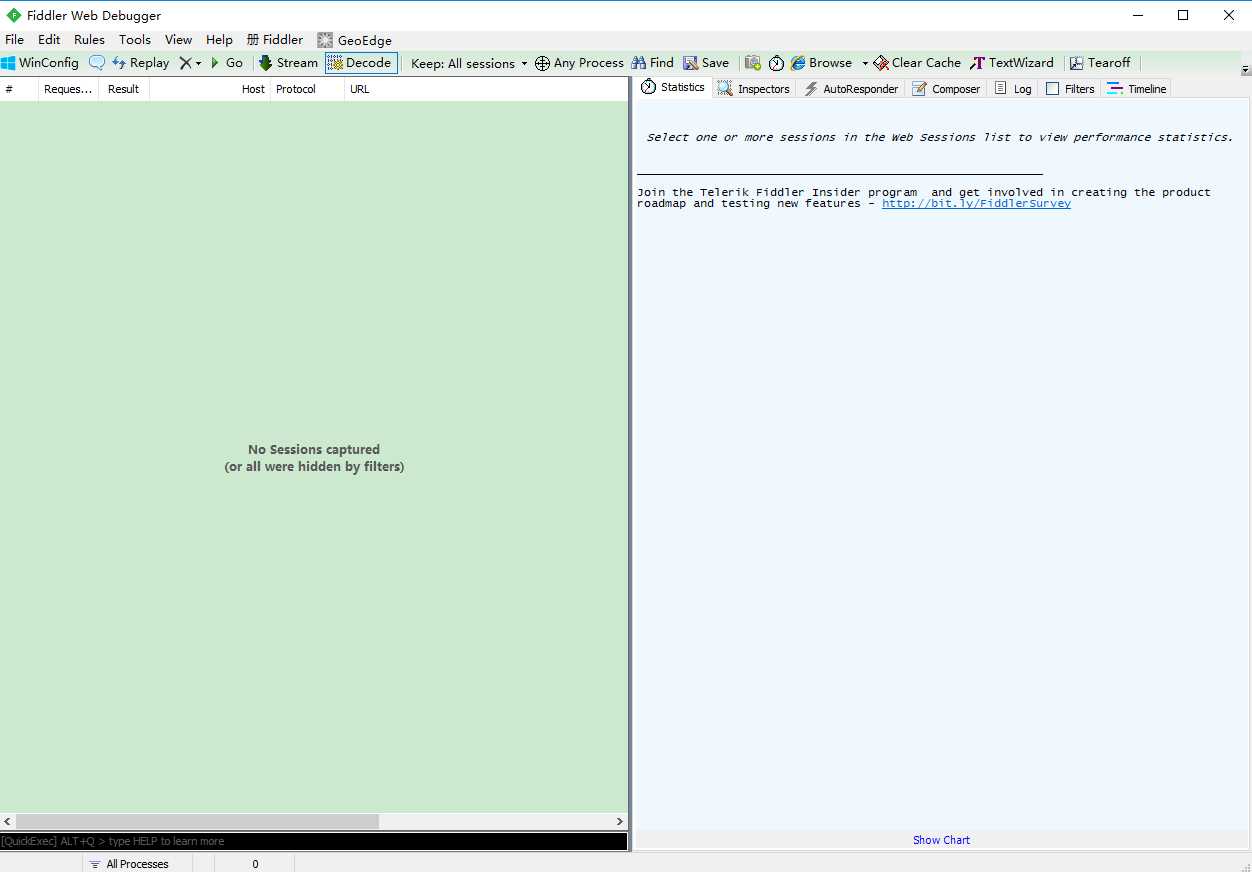This screenshot has height=872, width=1252.
Task: Click the Show Chart link
Action: point(941,840)
